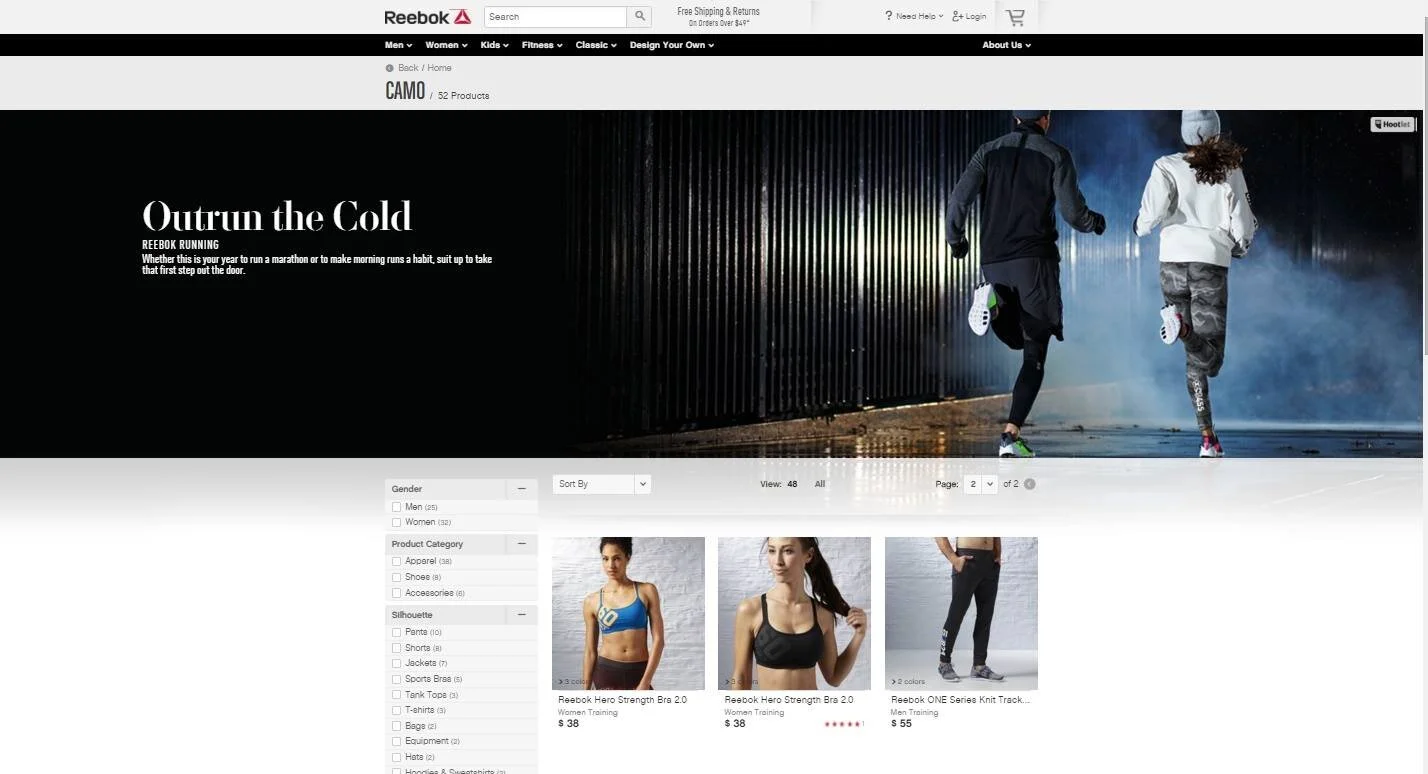Open the Classic navigation menu
Viewport: 1428px width, 774px height.
[x=596, y=45]
